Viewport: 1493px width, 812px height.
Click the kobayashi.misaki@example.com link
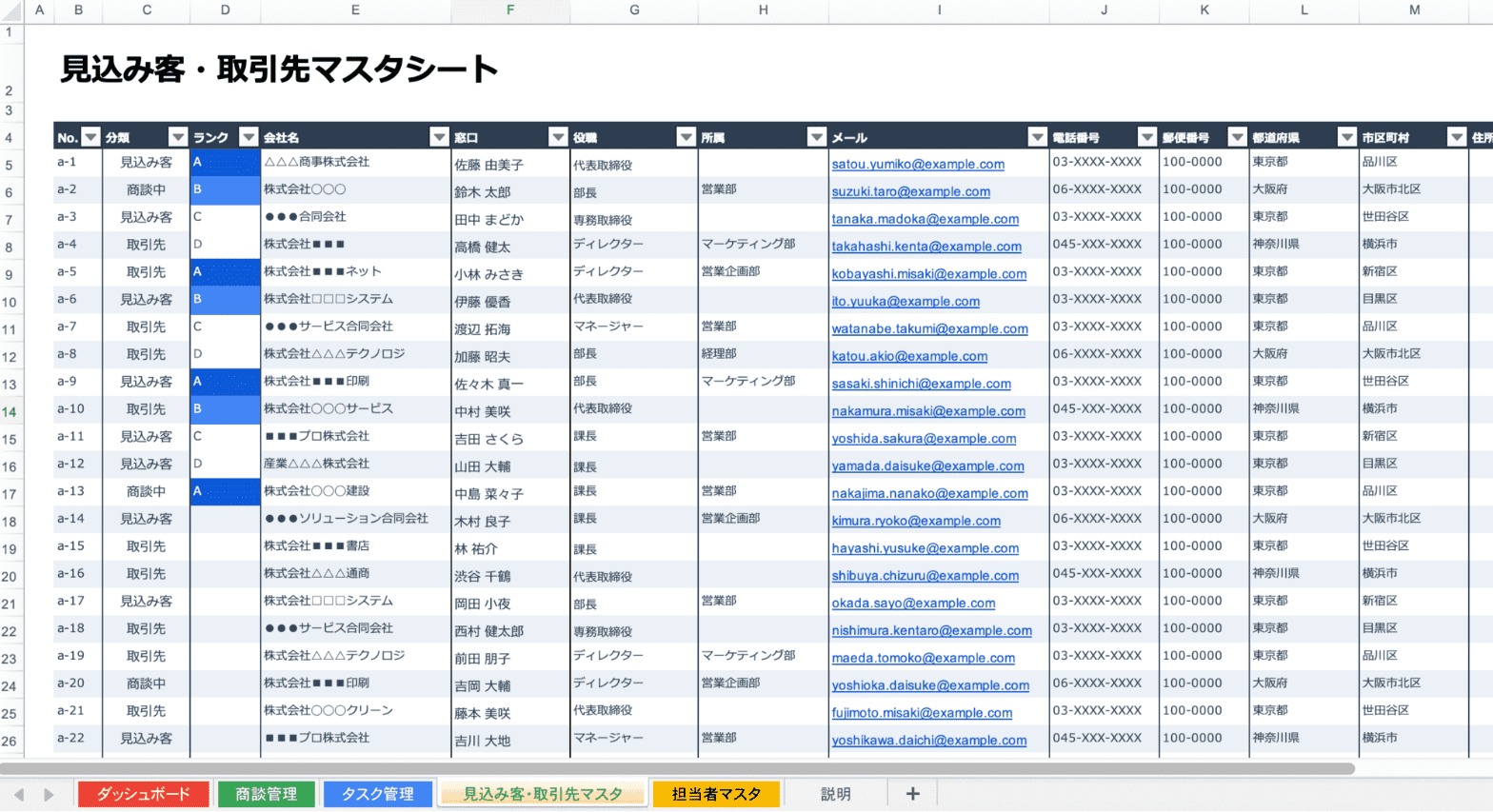[x=928, y=274]
